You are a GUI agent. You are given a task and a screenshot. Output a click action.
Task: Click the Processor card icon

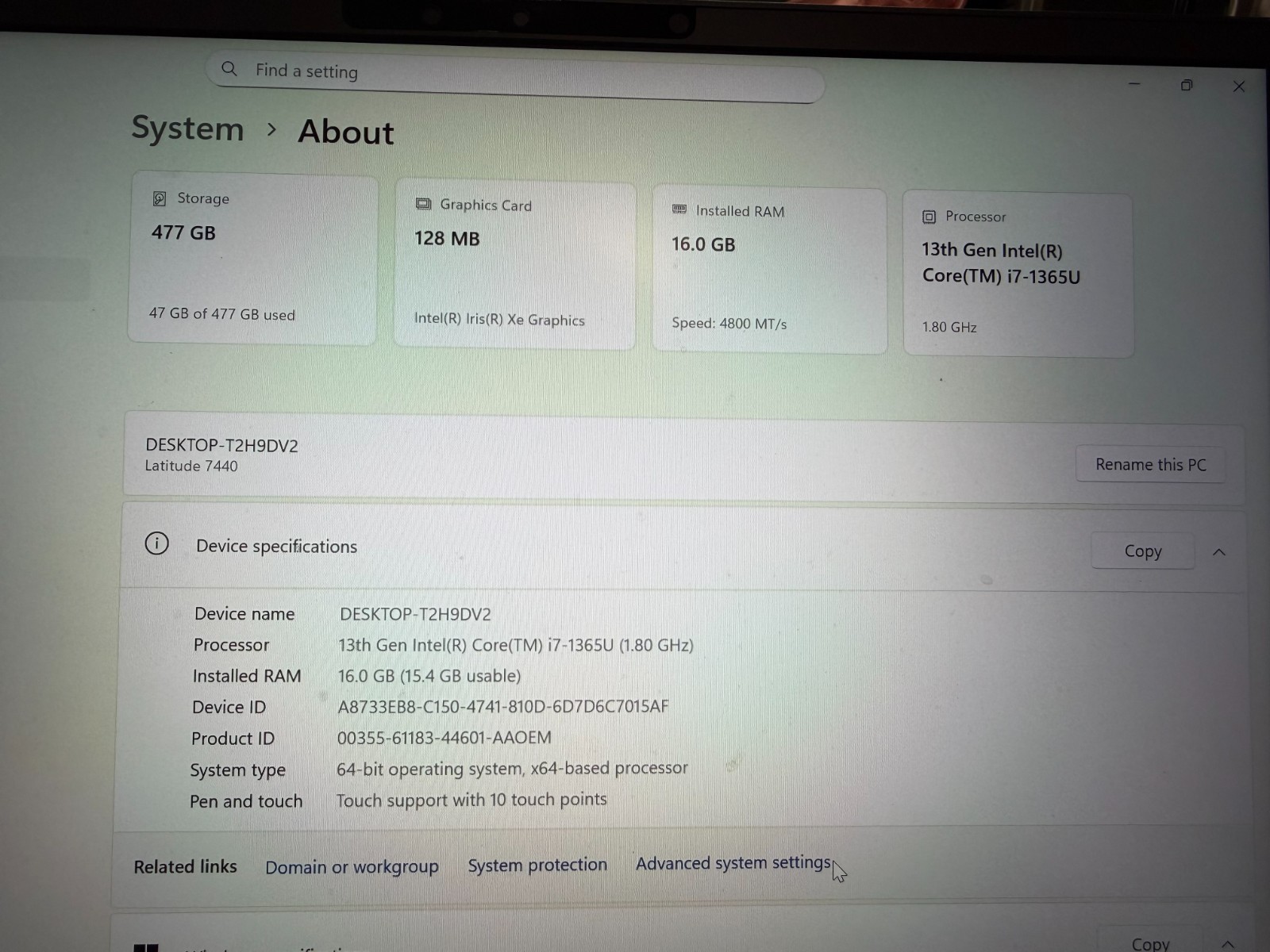(x=929, y=217)
